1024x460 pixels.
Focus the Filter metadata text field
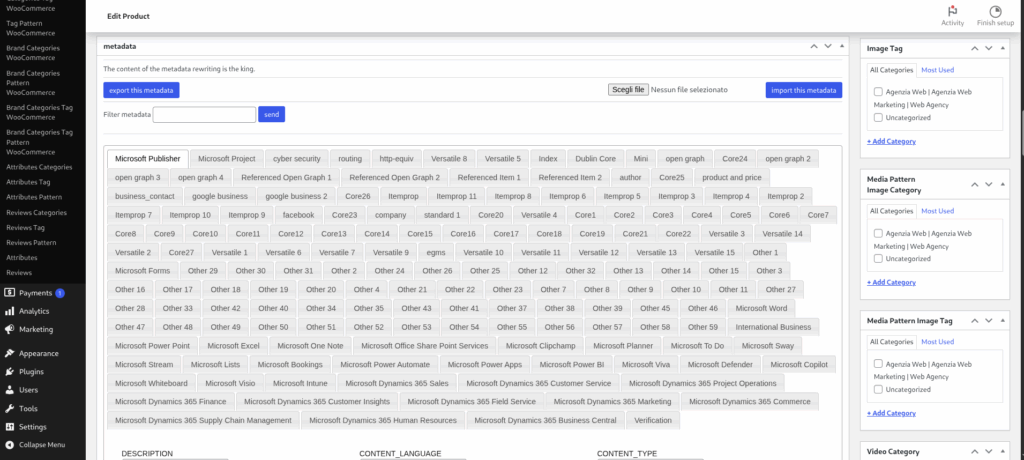[x=204, y=114]
